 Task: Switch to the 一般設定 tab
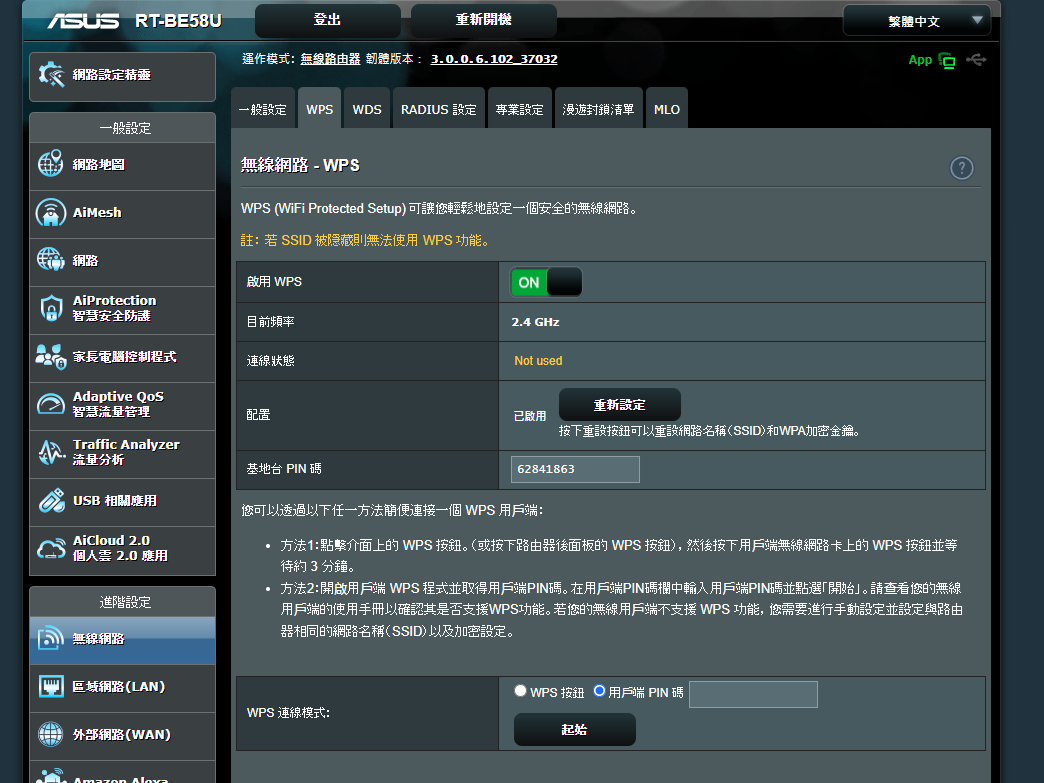262,109
